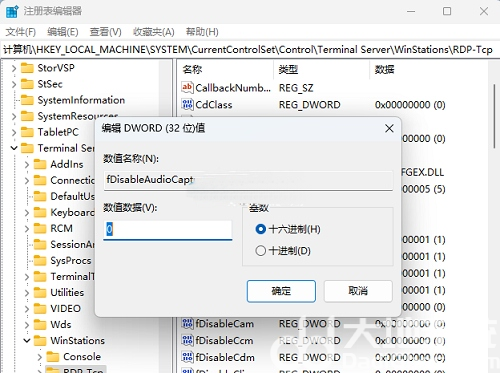500x373 pixels.
Task: Confirm the DWORD edit with 确定
Action: pyautogui.click(x=281, y=291)
